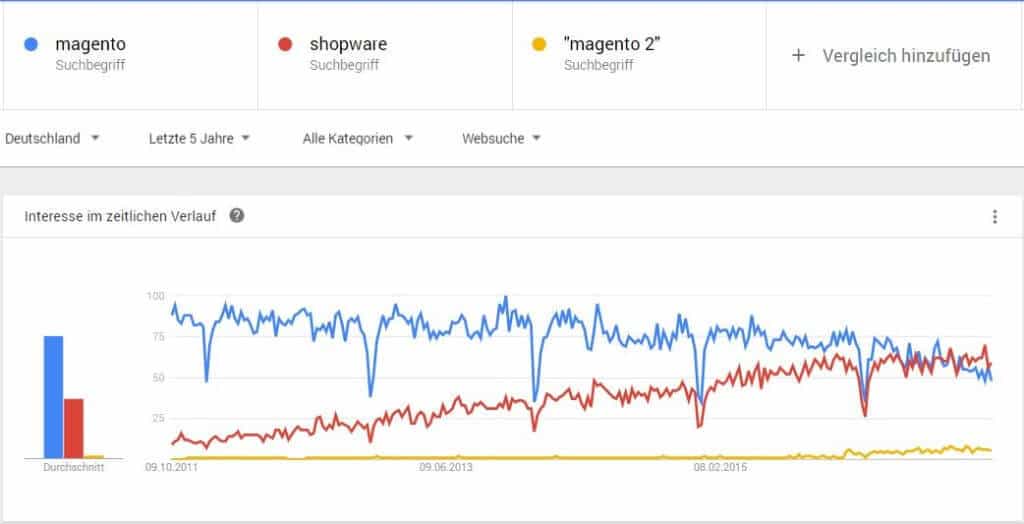Click the plus icon to add comparison

click(798, 56)
